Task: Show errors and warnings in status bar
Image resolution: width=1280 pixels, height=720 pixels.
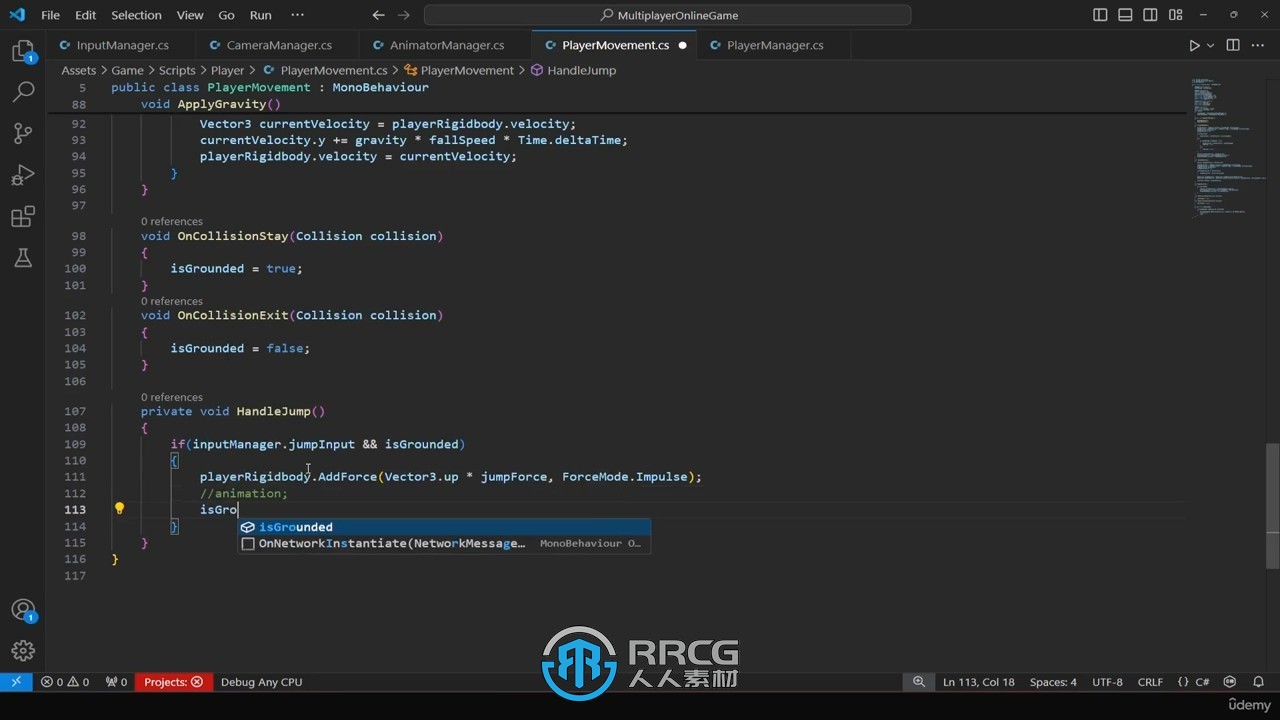Action: point(65,682)
